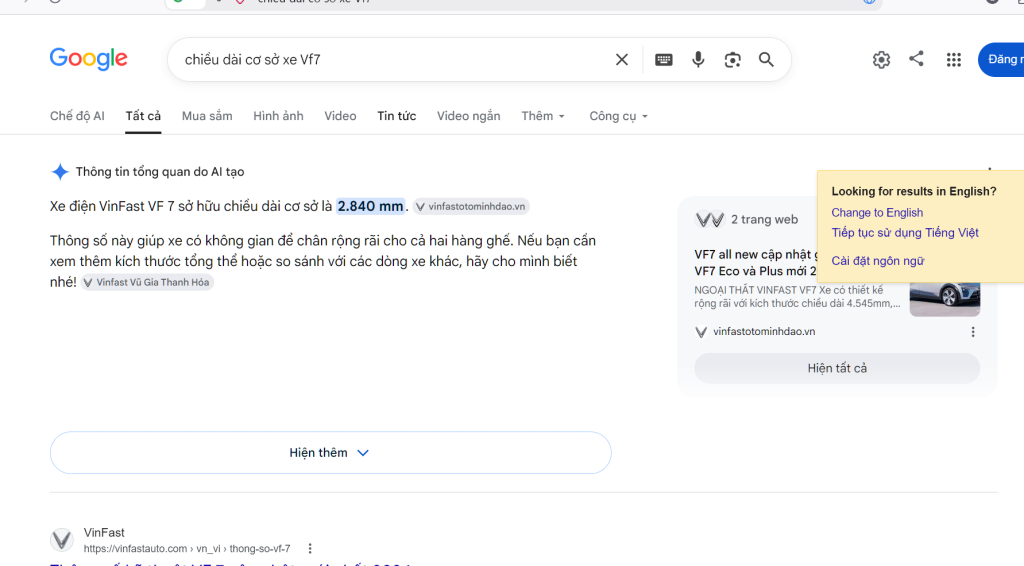Screen dimensions: 1024x566
Task: Choose Tiếp tục sử dụng Tiếng Việt
Action: [x=905, y=233]
